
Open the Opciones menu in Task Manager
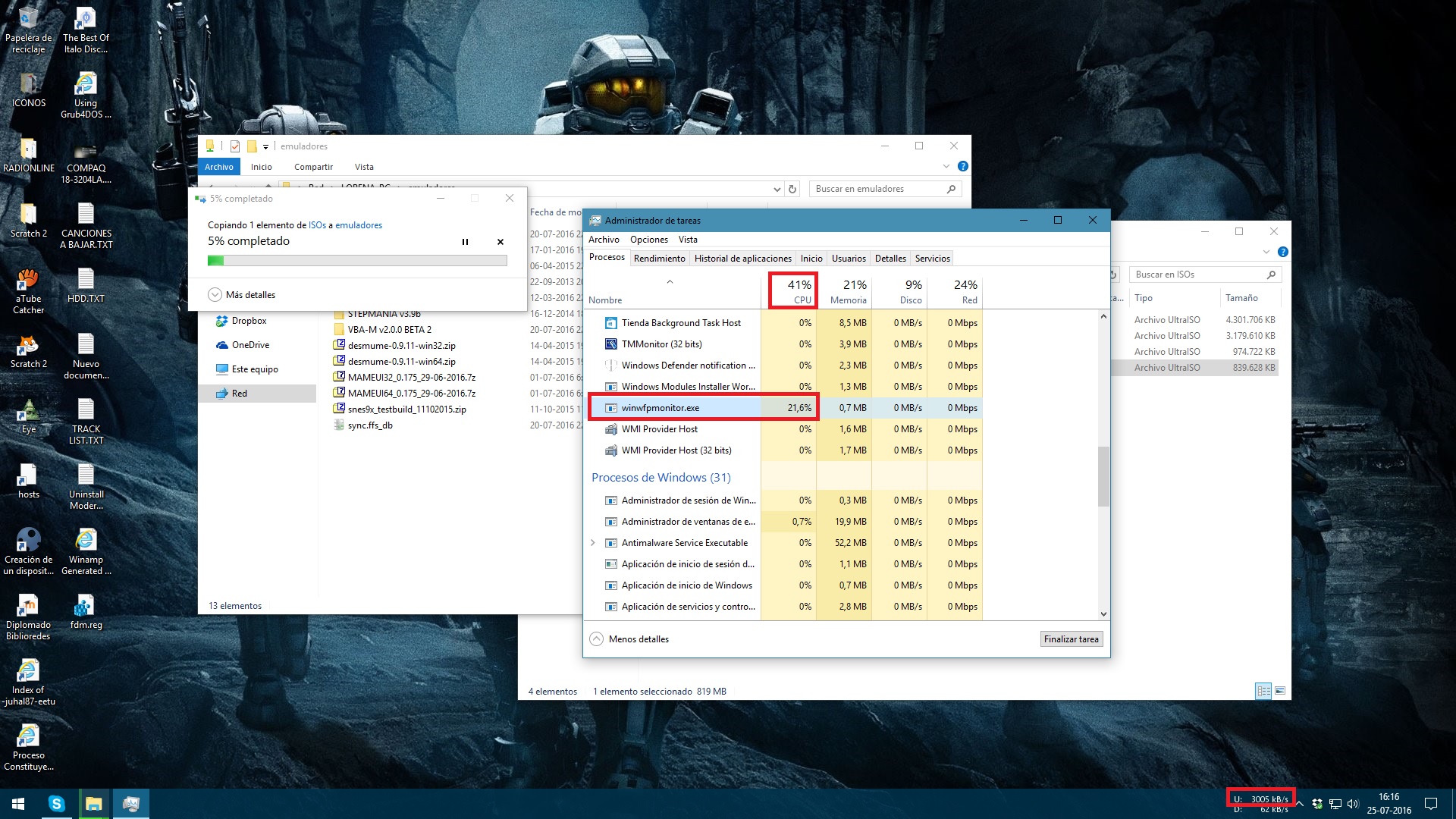pyautogui.click(x=649, y=240)
